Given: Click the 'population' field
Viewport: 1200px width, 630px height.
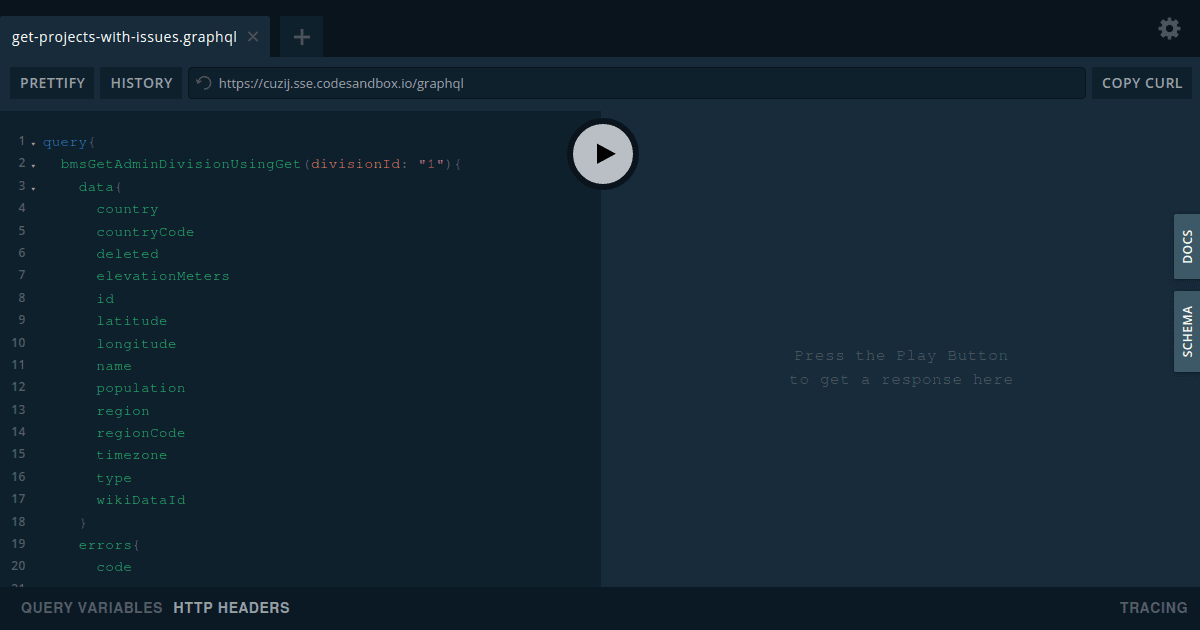Looking at the screenshot, I should click(141, 388).
